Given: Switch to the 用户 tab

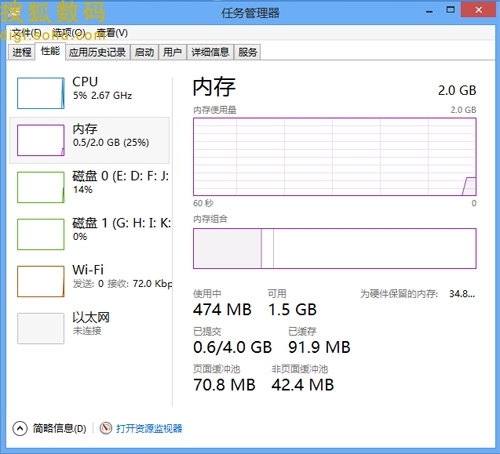Looking at the screenshot, I should [173, 52].
